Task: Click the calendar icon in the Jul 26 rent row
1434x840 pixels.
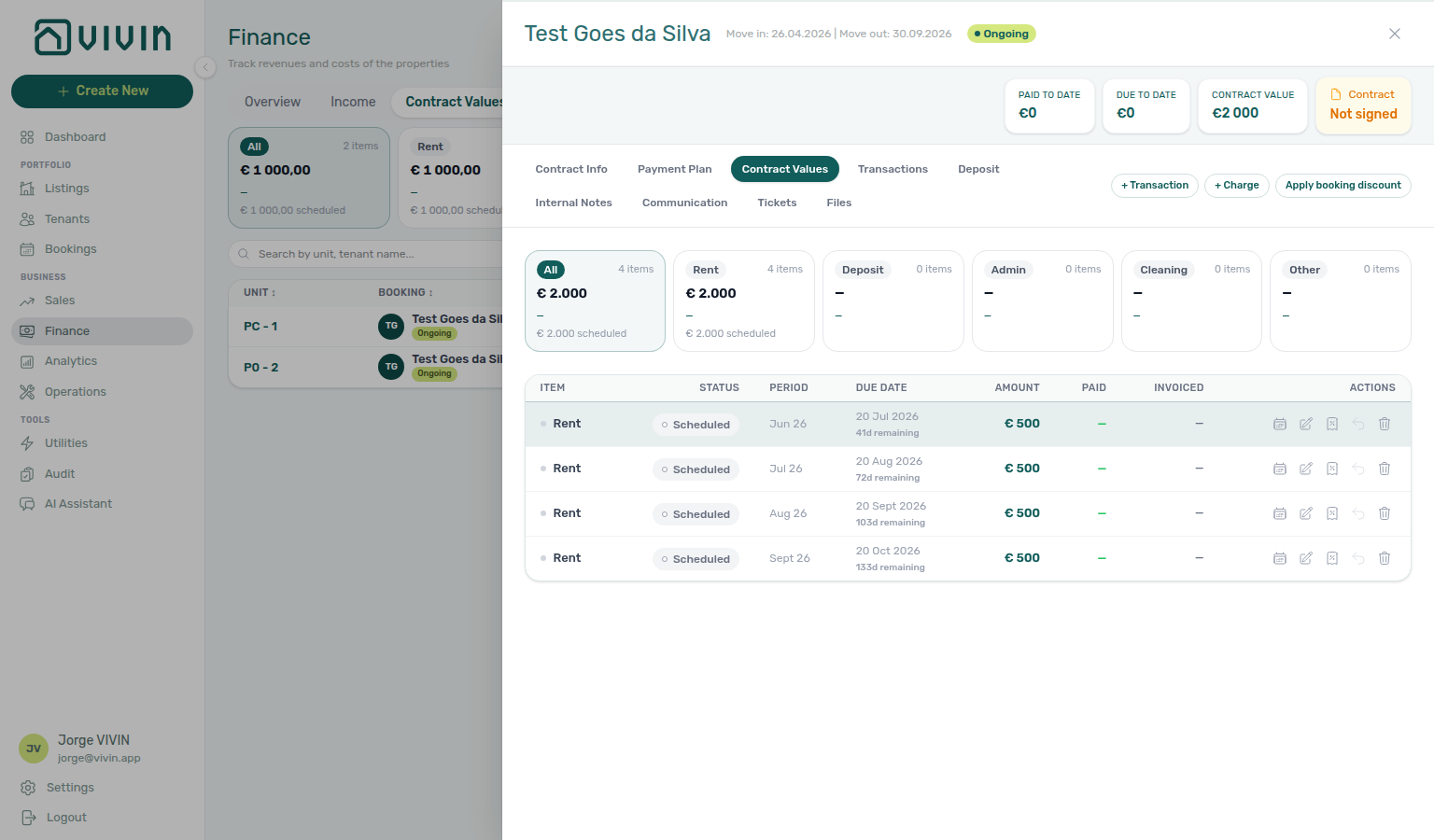Action: coord(1280,469)
